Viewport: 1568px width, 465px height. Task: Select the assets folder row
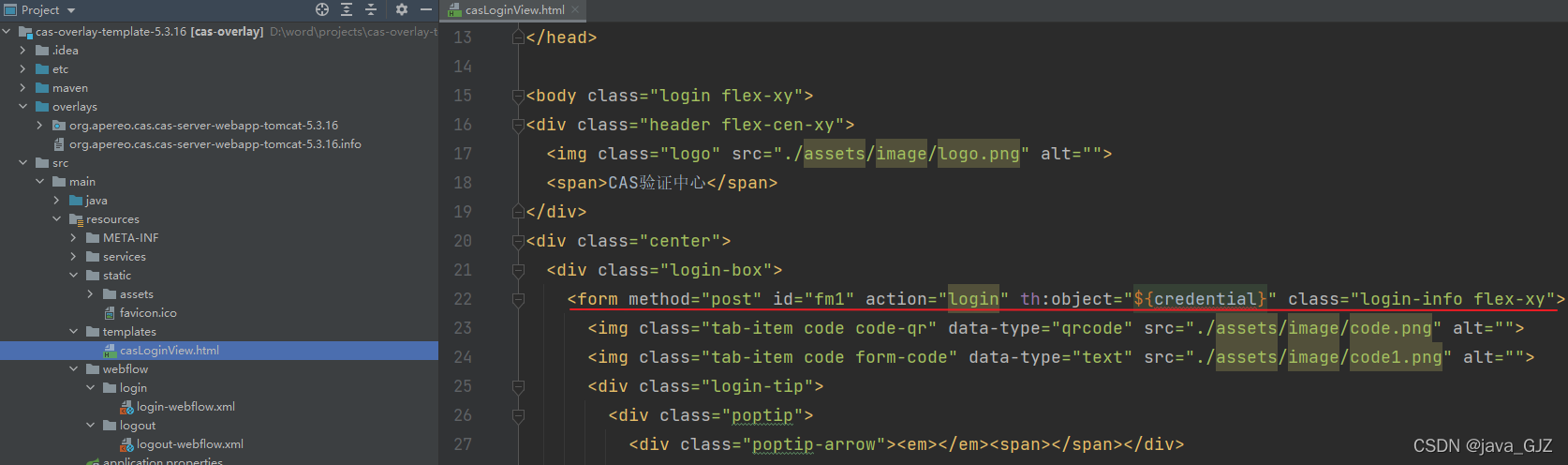pyautogui.click(x=219, y=294)
